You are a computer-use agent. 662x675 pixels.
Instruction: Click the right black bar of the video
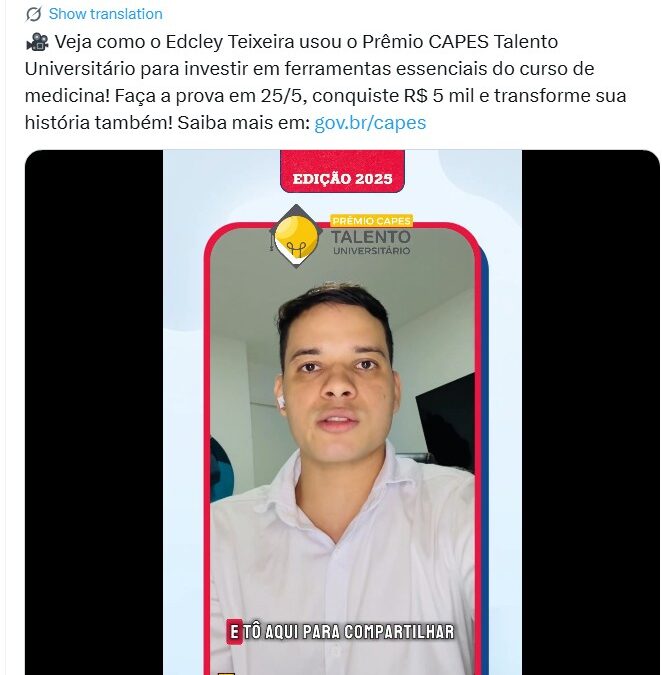point(590,412)
